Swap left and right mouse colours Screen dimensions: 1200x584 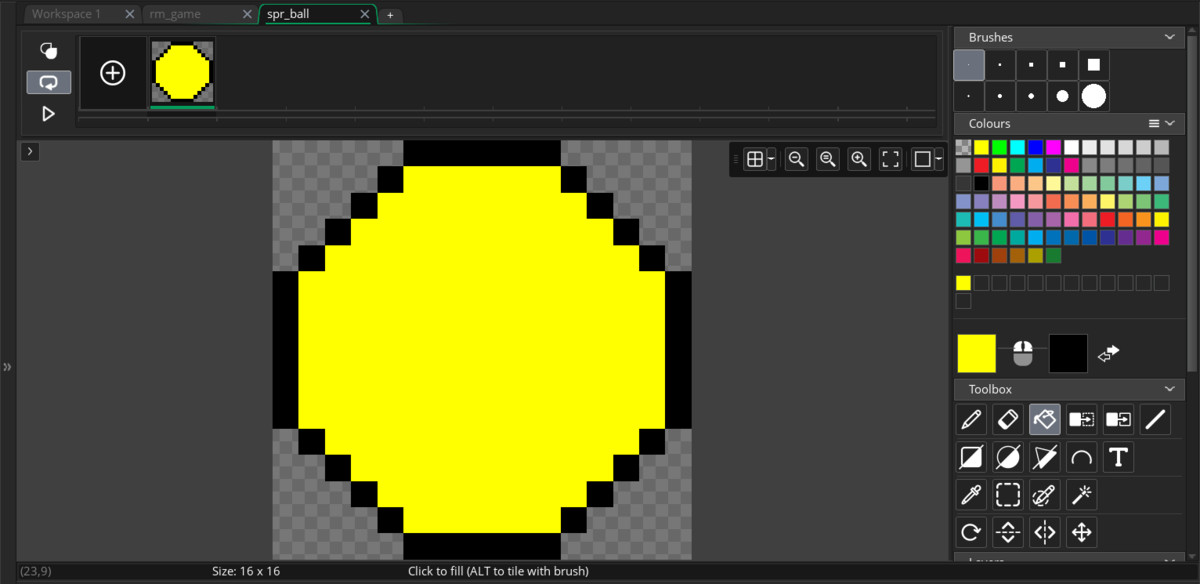tap(1108, 353)
